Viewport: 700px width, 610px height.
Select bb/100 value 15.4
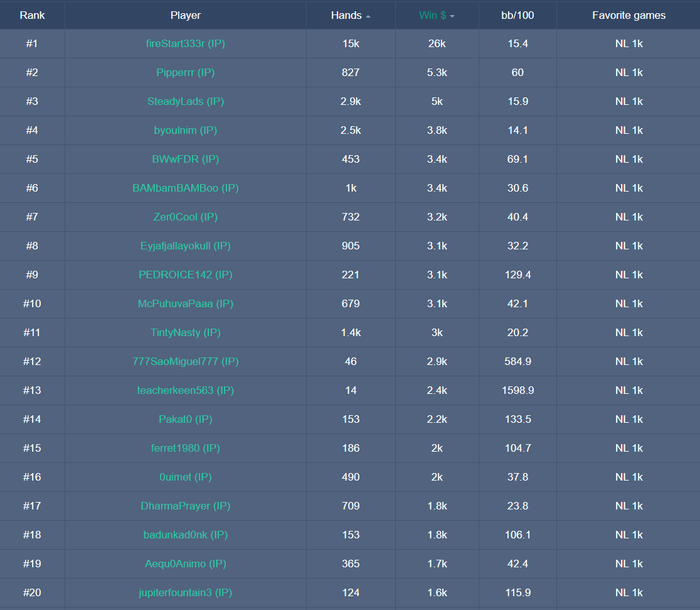517,44
